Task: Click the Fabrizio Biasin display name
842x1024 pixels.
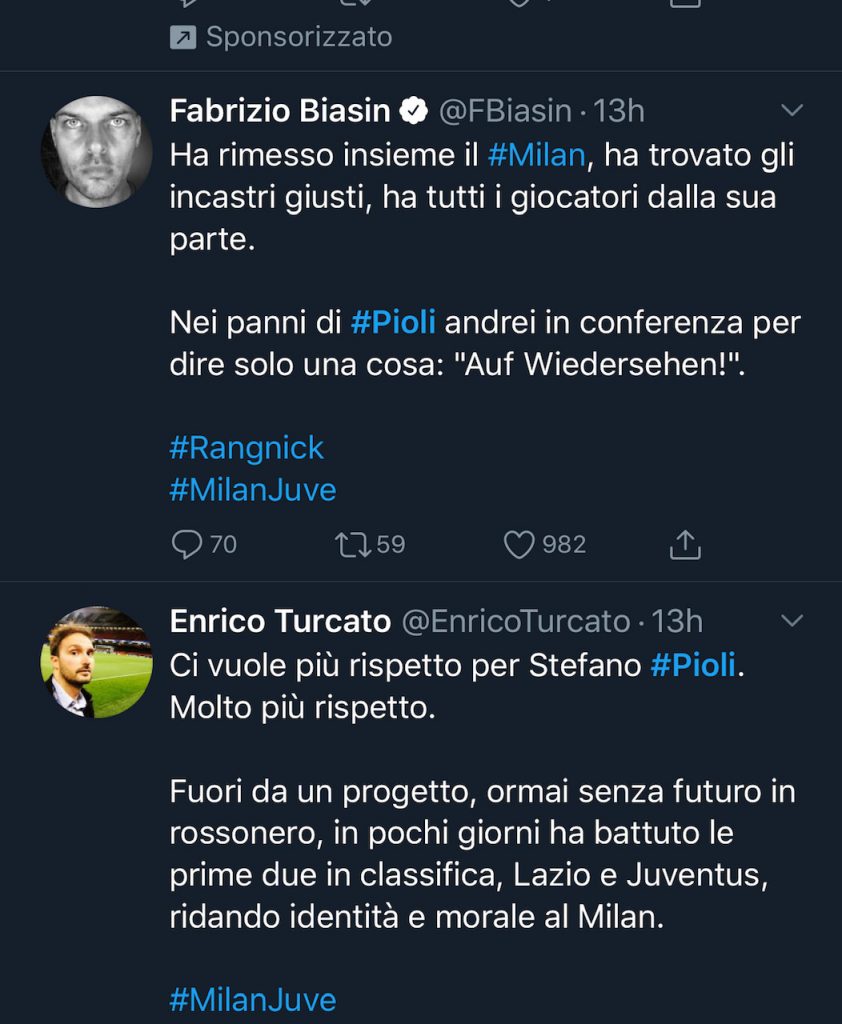Action: point(280,110)
